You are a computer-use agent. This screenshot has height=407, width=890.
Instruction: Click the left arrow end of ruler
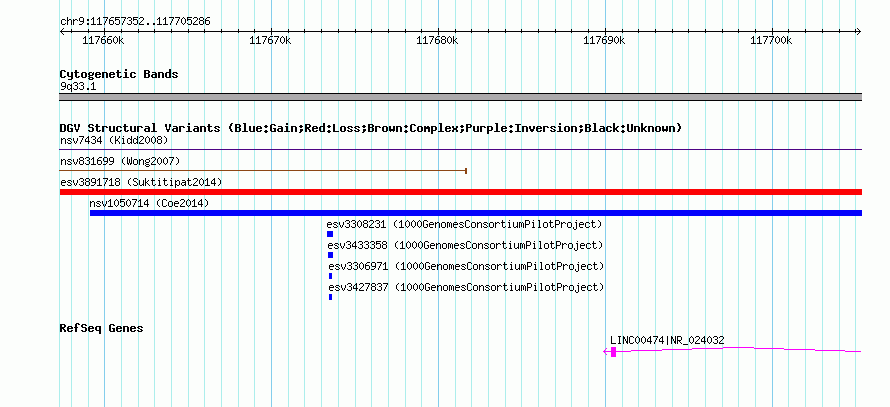tap(62, 32)
